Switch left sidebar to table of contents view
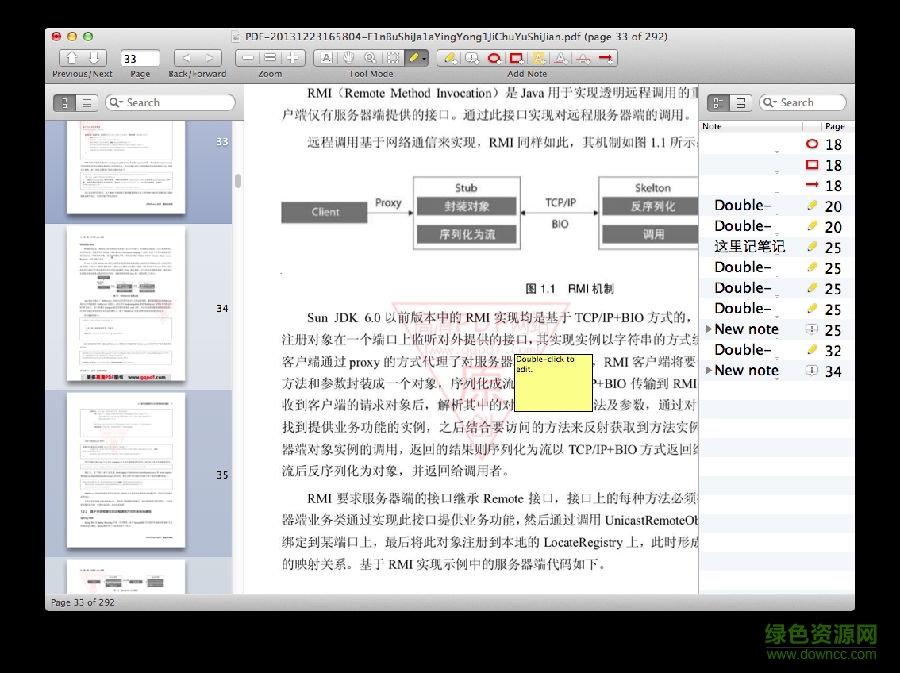The width and height of the screenshot is (900, 673). point(87,102)
